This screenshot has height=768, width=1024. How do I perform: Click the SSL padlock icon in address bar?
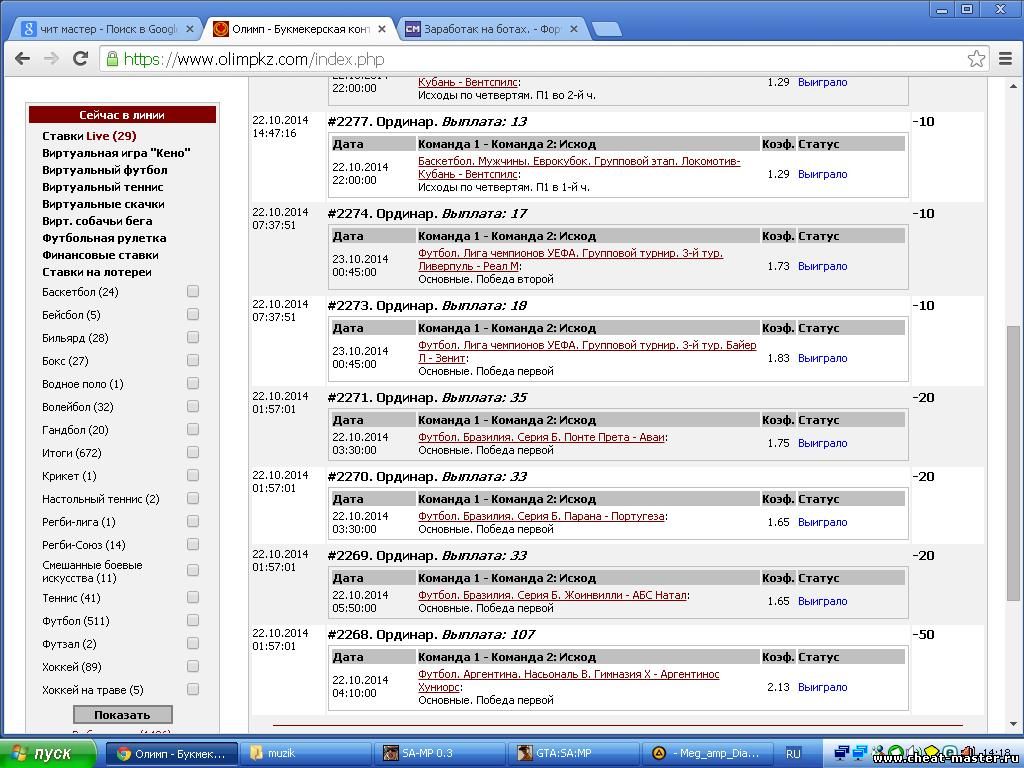(x=112, y=59)
